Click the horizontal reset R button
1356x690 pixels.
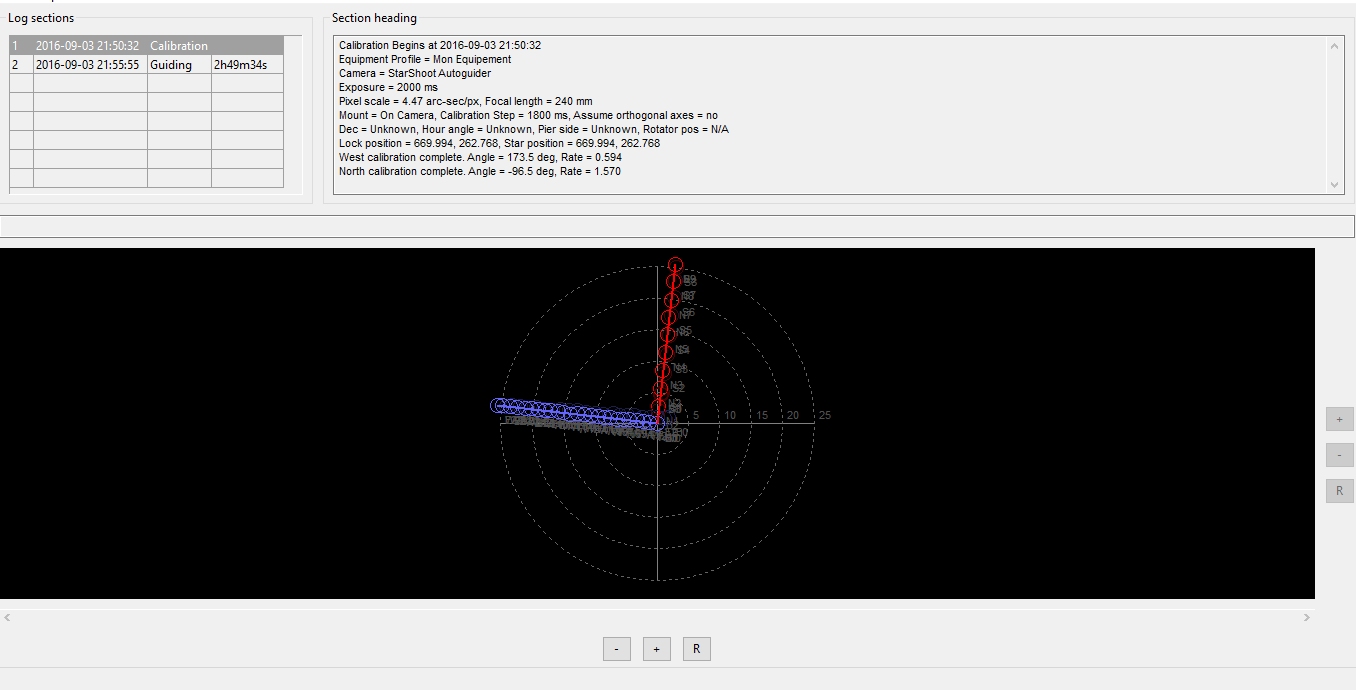696,649
